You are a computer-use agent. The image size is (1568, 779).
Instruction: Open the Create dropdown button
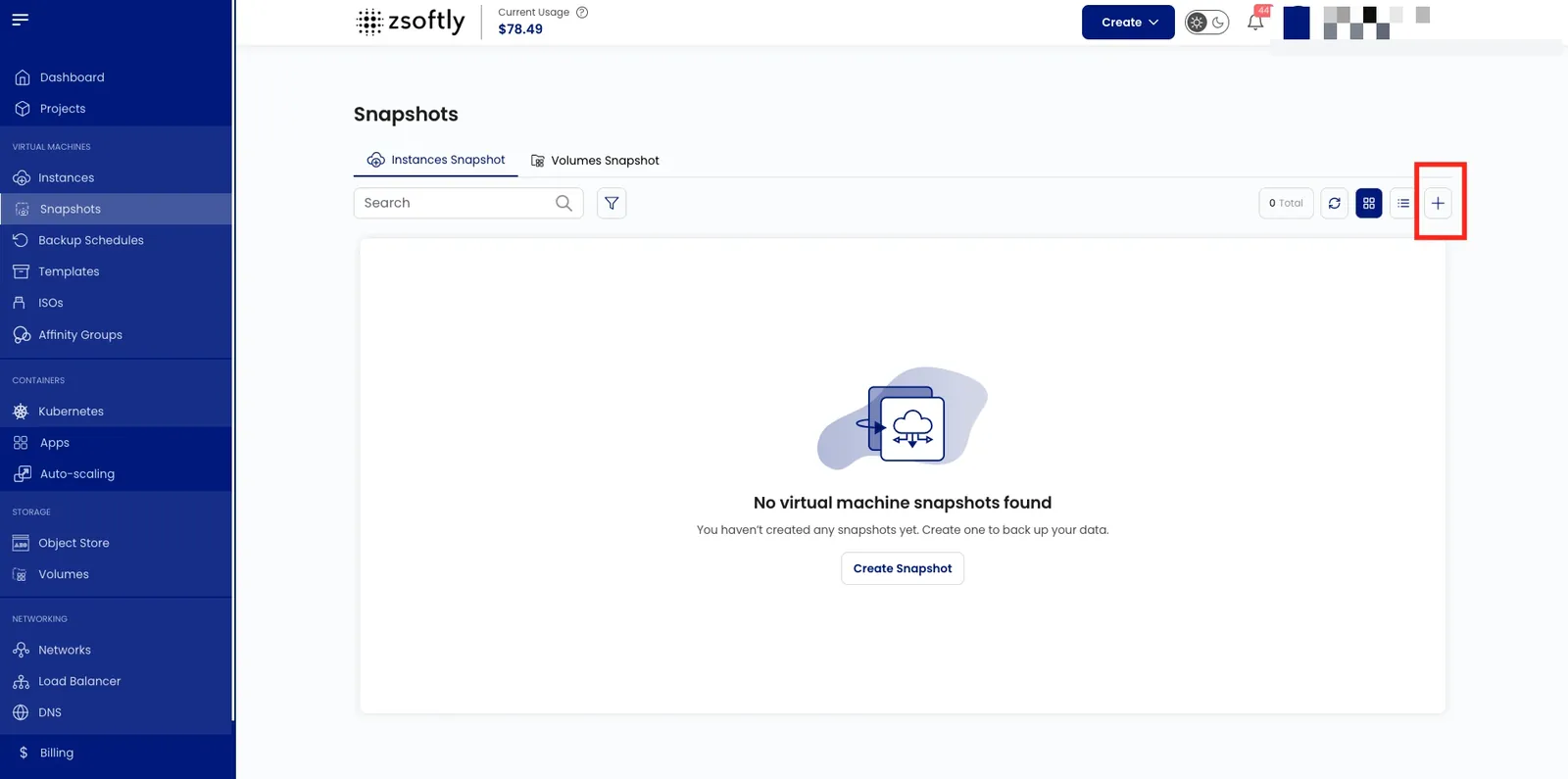coord(1128,23)
